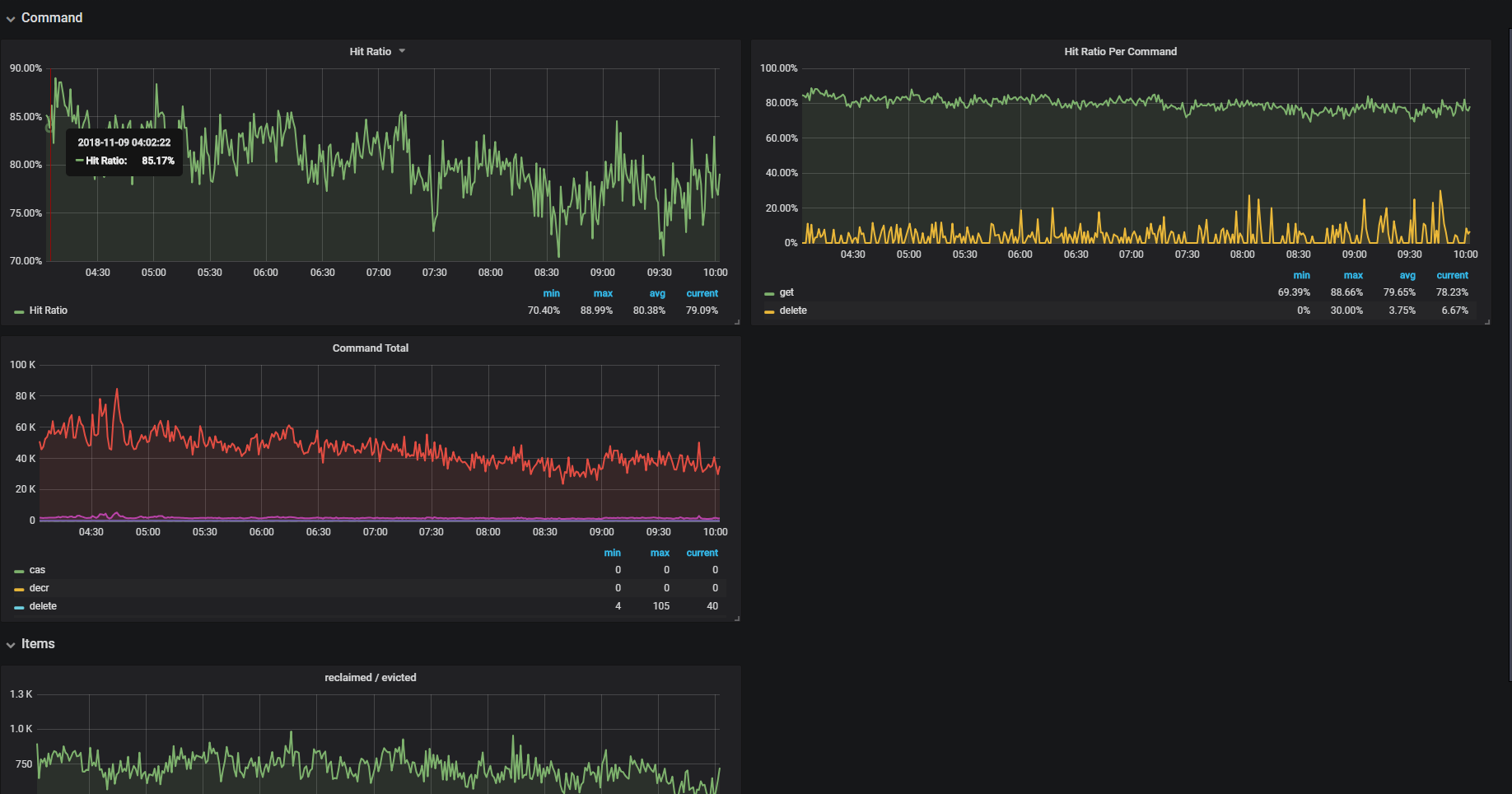This screenshot has width=1512, height=794.
Task: Click the 3.75% avg value for delete
Action: [1402, 311]
